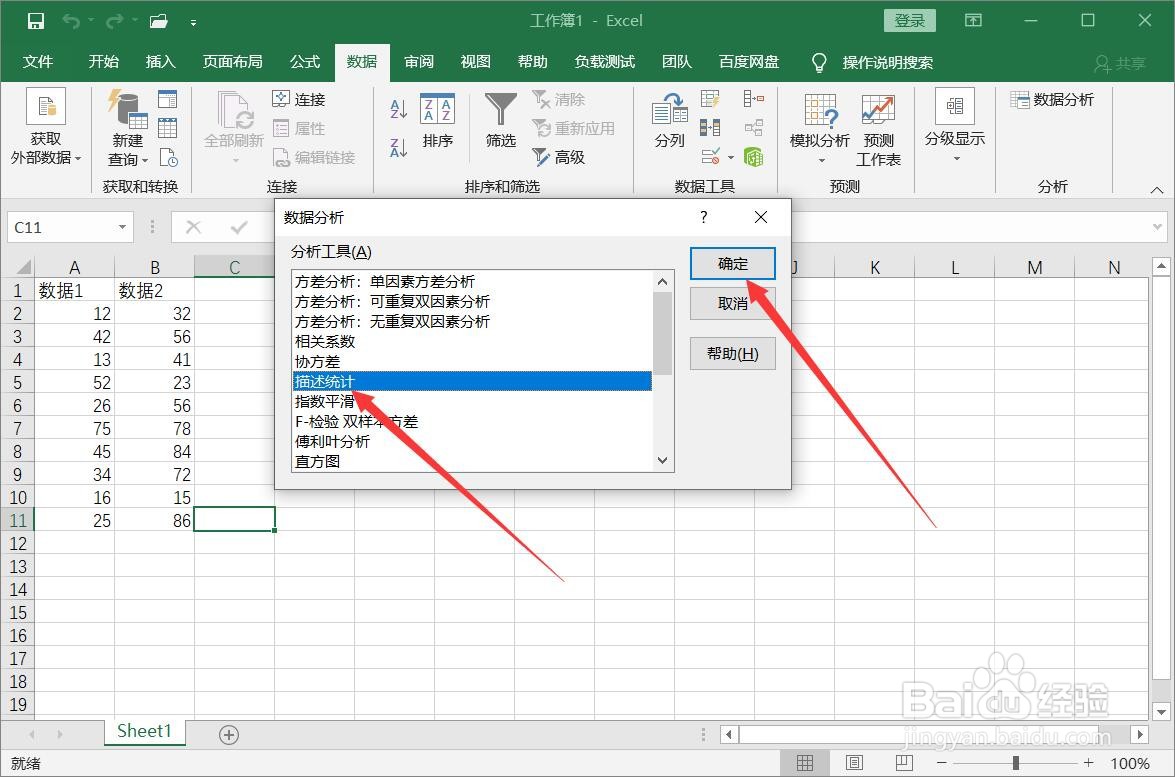Click the sort ascending A to Z icon
1175x777 pixels.
pos(398,110)
